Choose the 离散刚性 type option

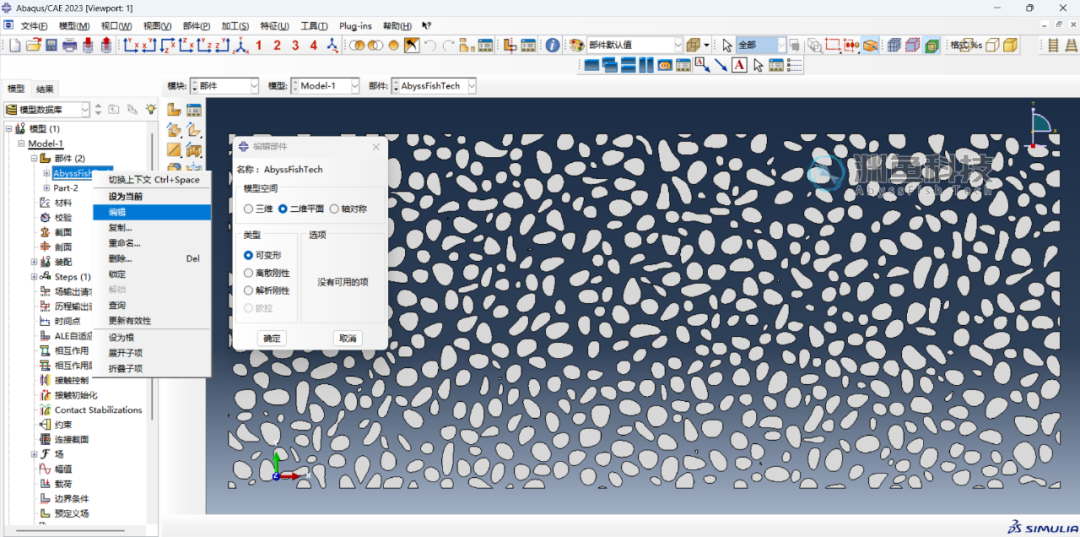point(249,273)
